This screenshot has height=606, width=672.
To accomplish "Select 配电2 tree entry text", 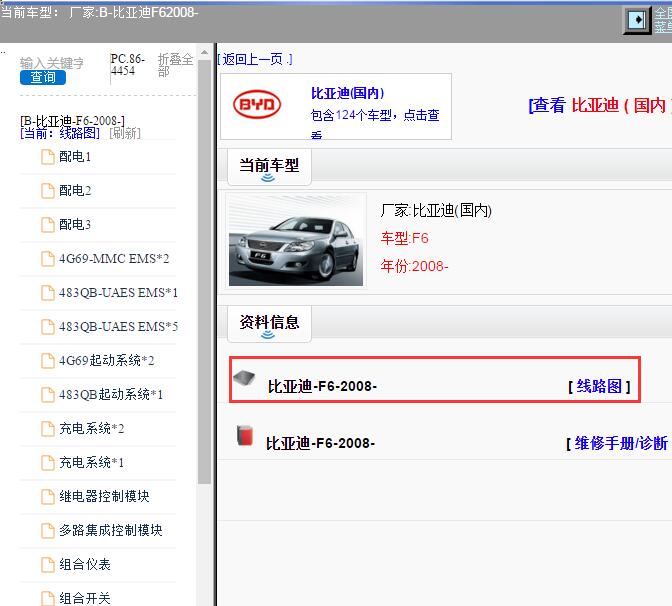I will (75, 191).
